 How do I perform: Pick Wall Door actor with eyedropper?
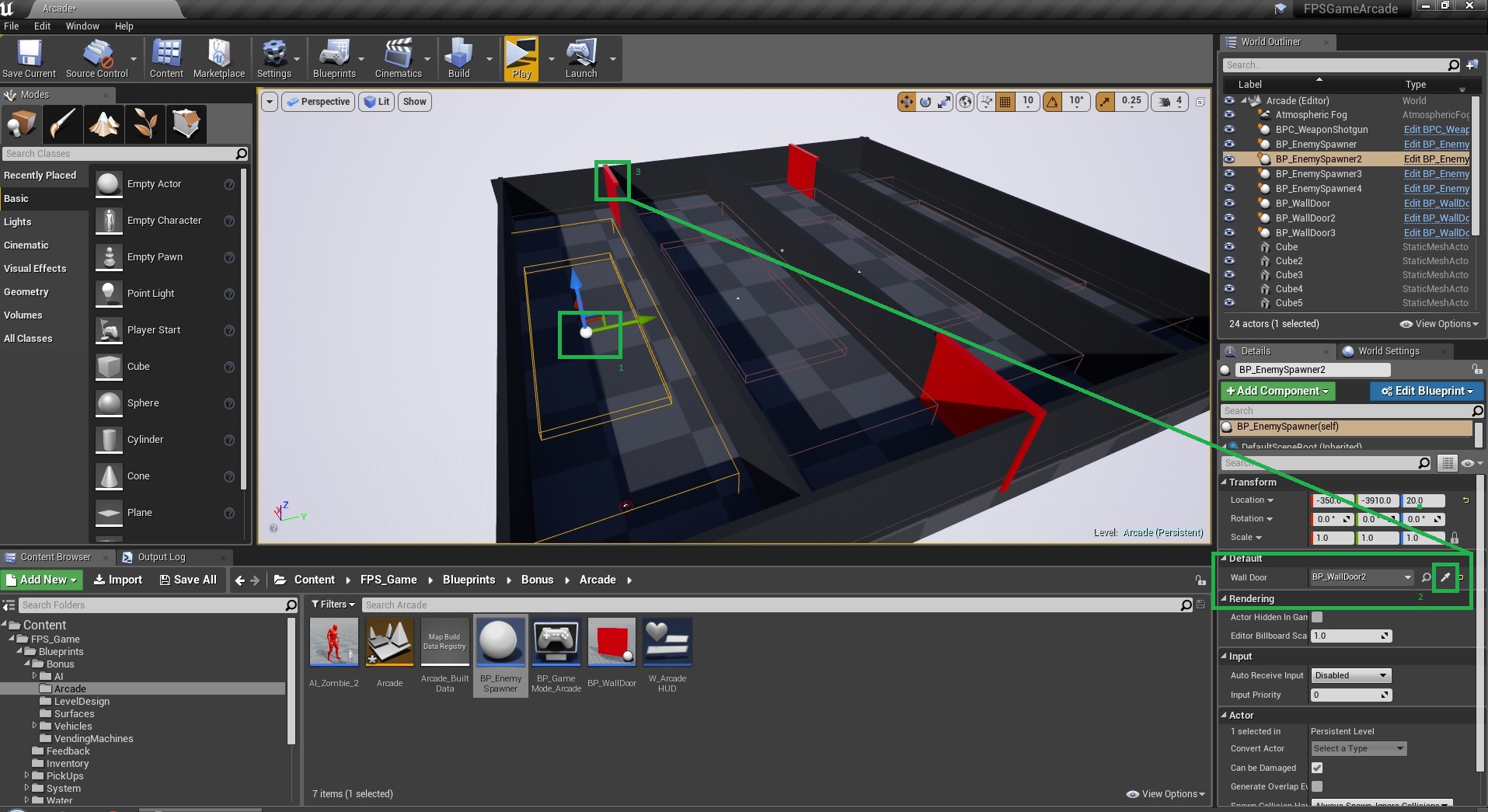pyautogui.click(x=1445, y=577)
